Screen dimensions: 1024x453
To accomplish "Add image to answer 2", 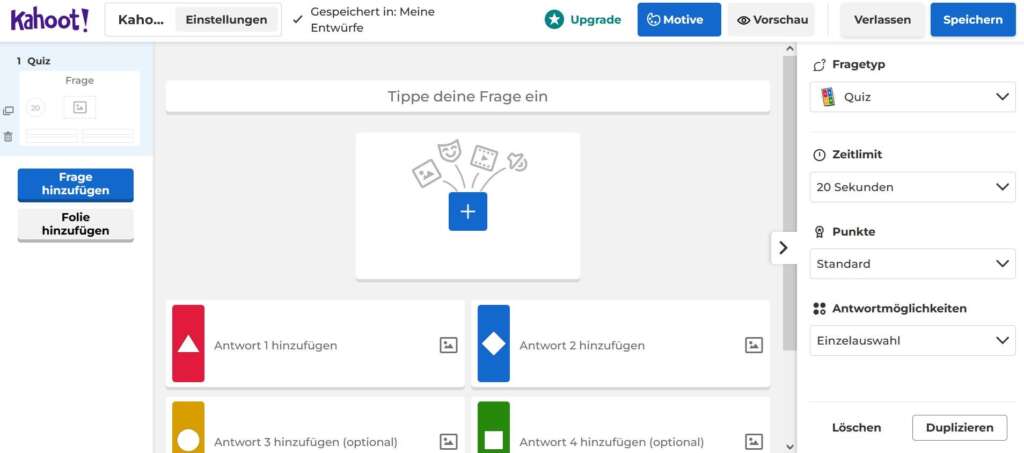I will [x=753, y=345].
